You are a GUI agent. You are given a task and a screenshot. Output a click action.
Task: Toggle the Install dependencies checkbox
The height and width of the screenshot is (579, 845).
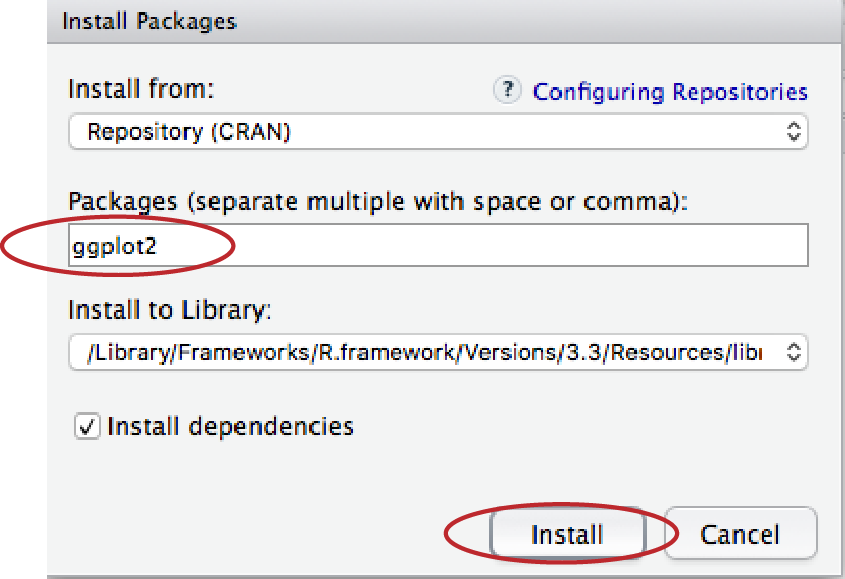87,427
